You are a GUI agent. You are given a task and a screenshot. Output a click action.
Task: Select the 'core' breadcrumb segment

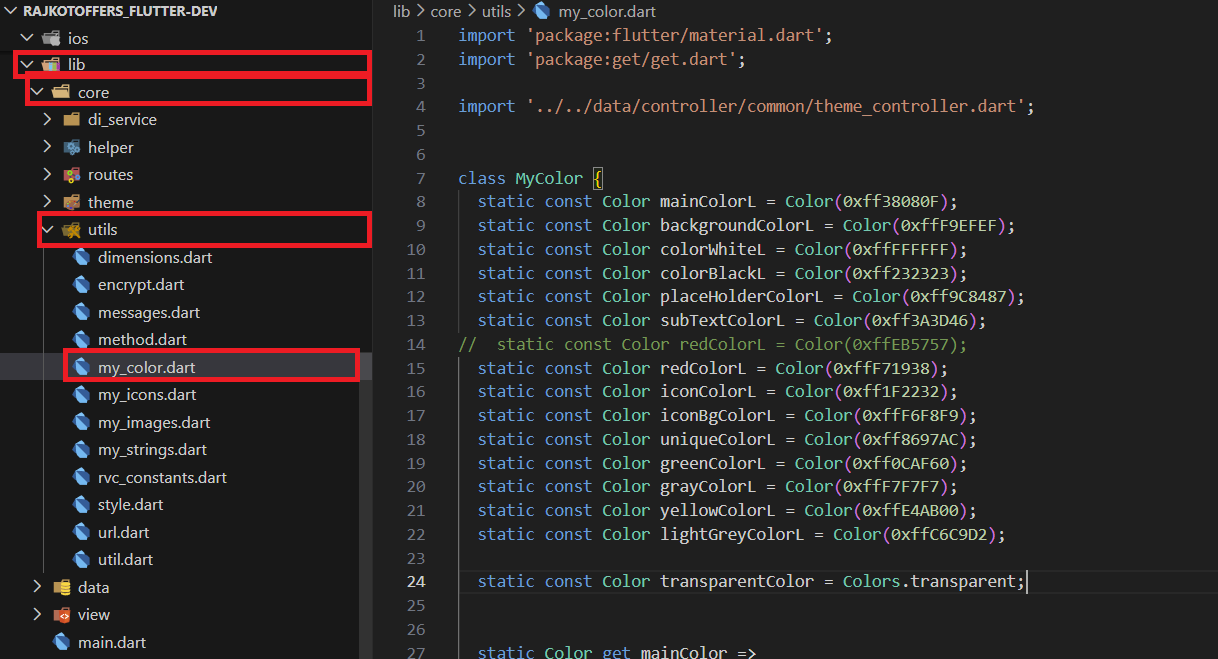tap(446, 11)
